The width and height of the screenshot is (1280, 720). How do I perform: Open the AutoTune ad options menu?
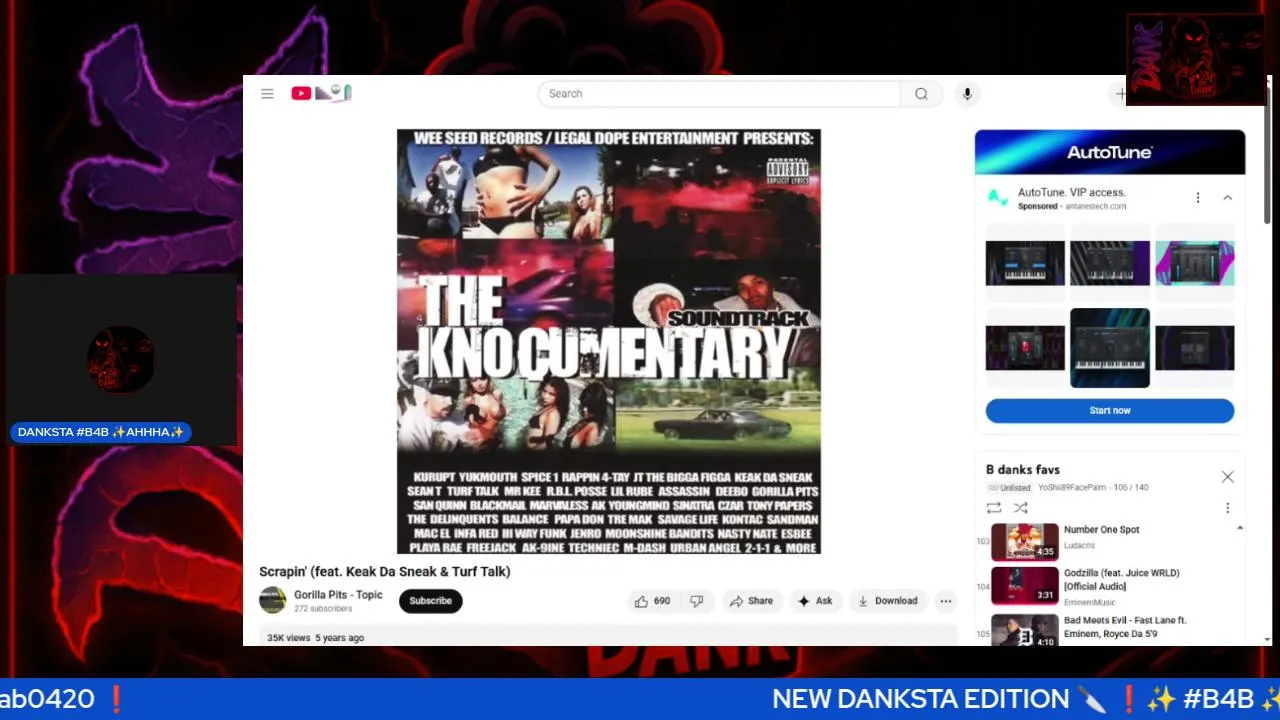[1198, 198]
